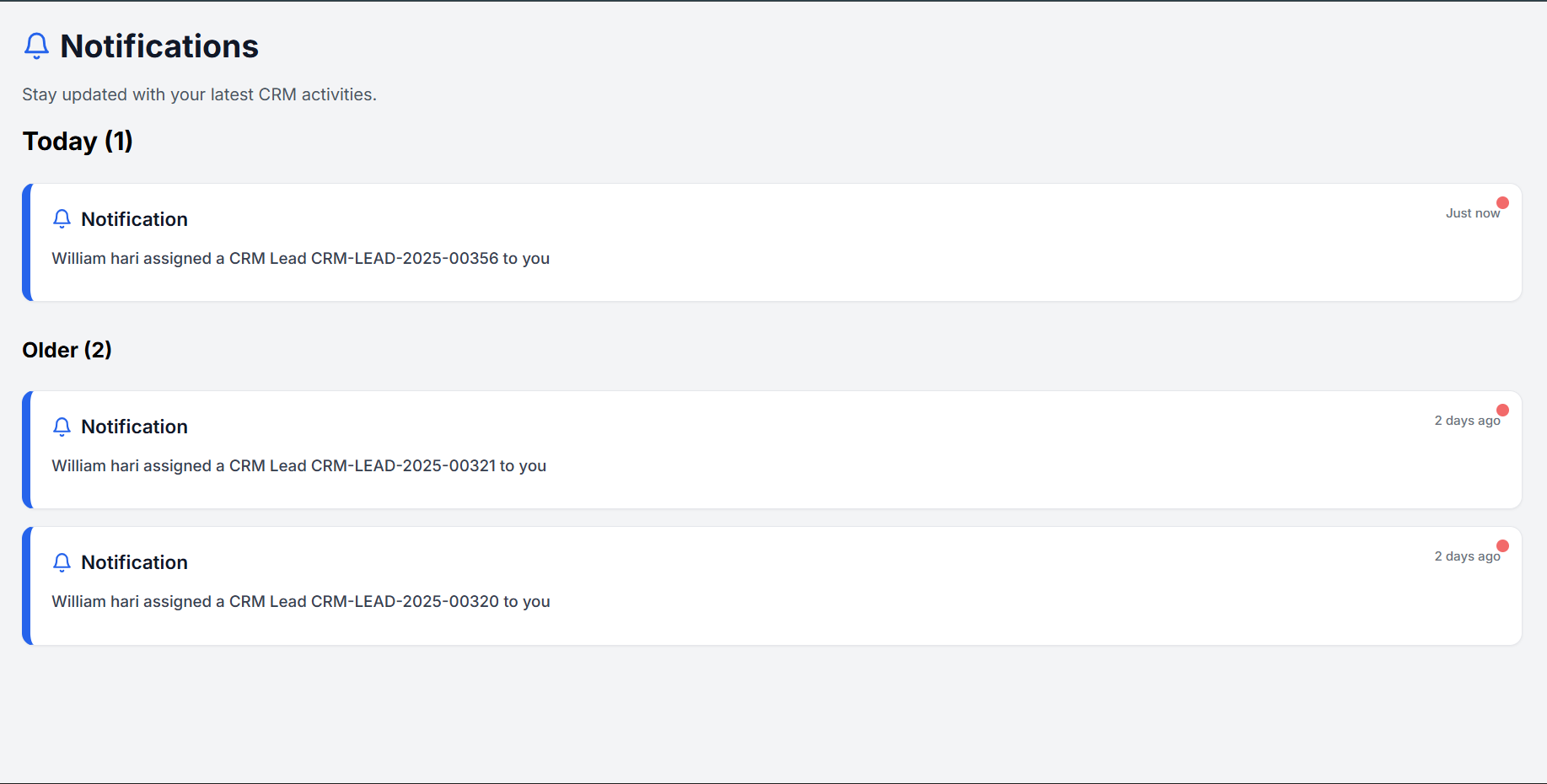Click Notification title on the Today card
This screenshot has height=784, width=1547.
pyautogui.click(x=134, y=219)
